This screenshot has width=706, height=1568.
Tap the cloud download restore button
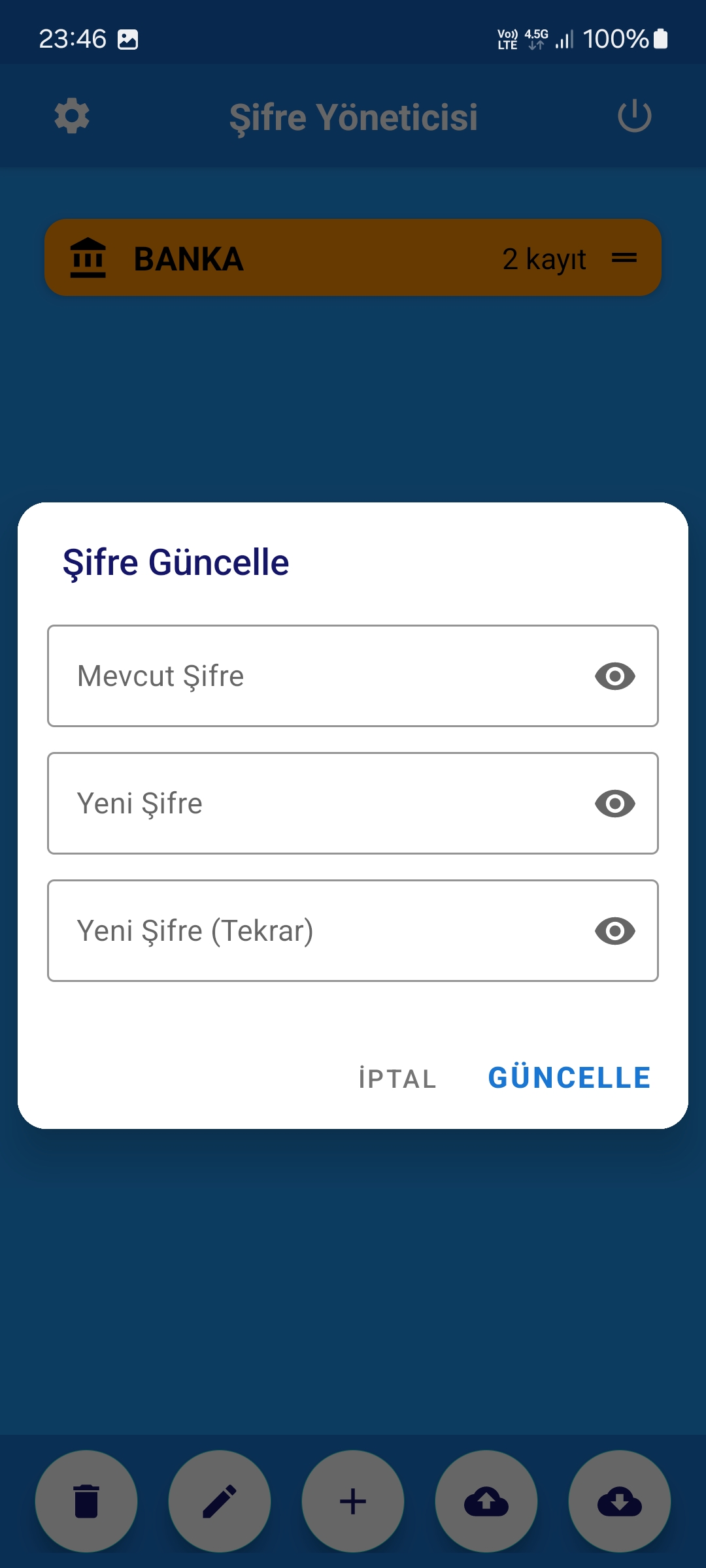pyautogui.click(x=620, y=1501)
